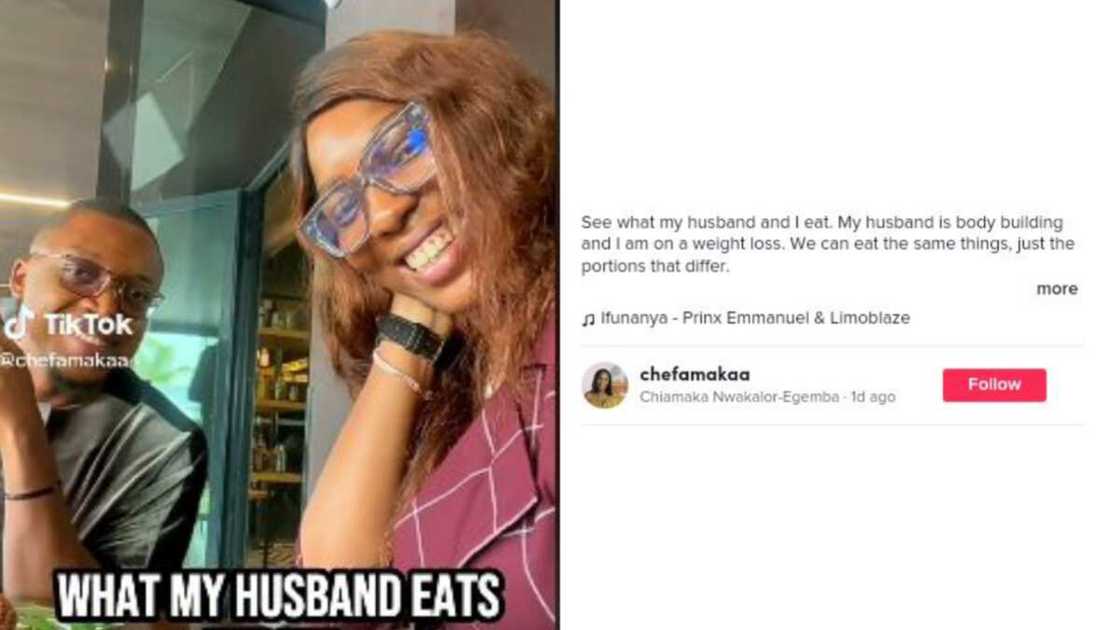Open Ifunanya sound by Prinx Emmanuel
Image resolution: width=1120 pixels, height=630 pixels.
coord(755,318)
